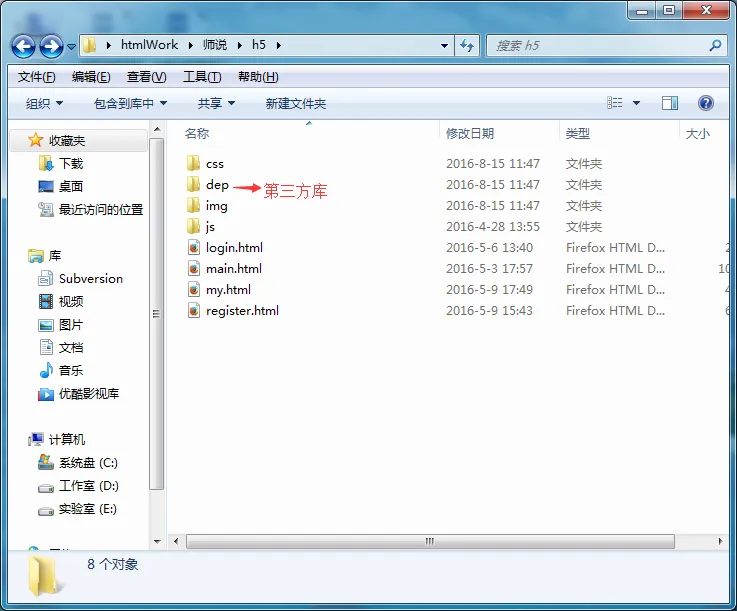Open the 视频 library

71,301
